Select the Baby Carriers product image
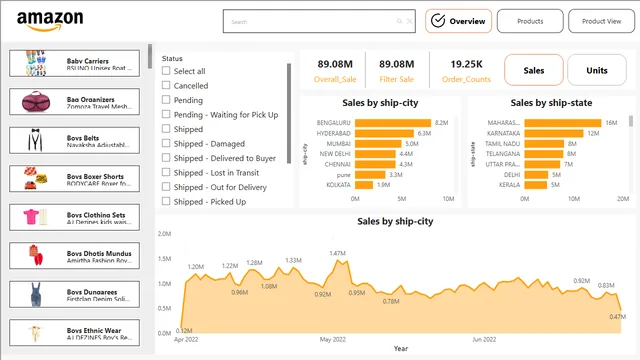This screenshot has width=640, height=360. [x=36, y=63]
